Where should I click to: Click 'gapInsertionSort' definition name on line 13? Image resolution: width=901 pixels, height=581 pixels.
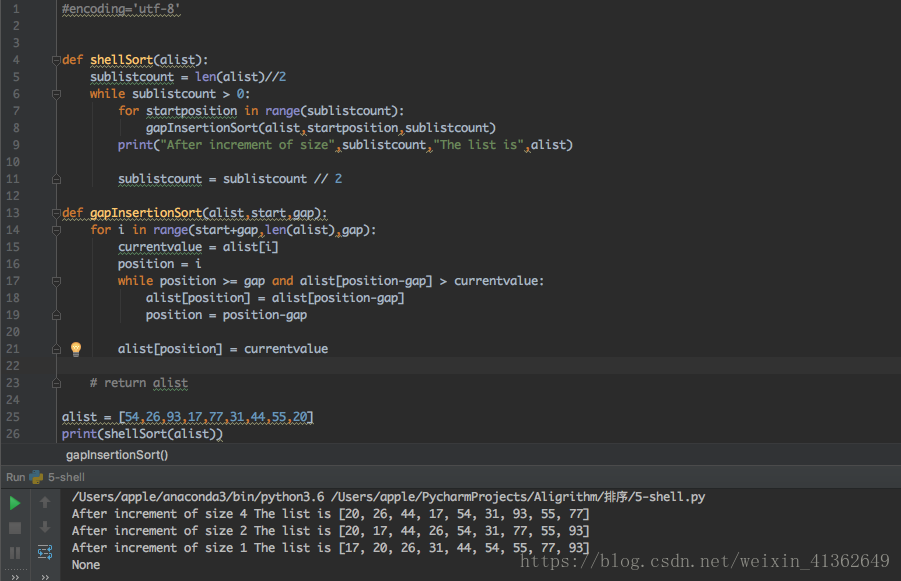(x=146, y=213)
